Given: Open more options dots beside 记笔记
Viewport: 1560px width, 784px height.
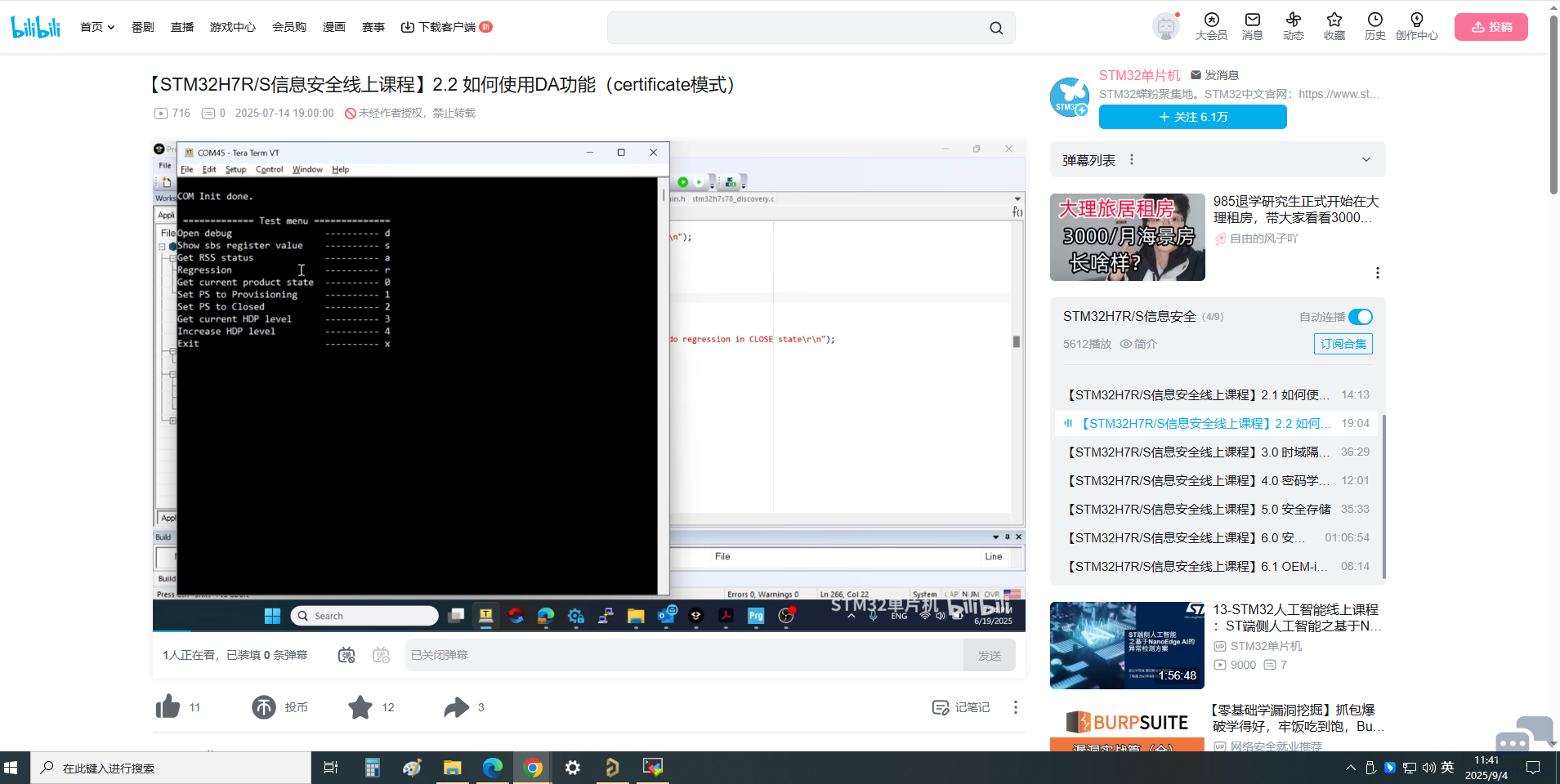Looking at the screenshot, I should coord(1016,707).
